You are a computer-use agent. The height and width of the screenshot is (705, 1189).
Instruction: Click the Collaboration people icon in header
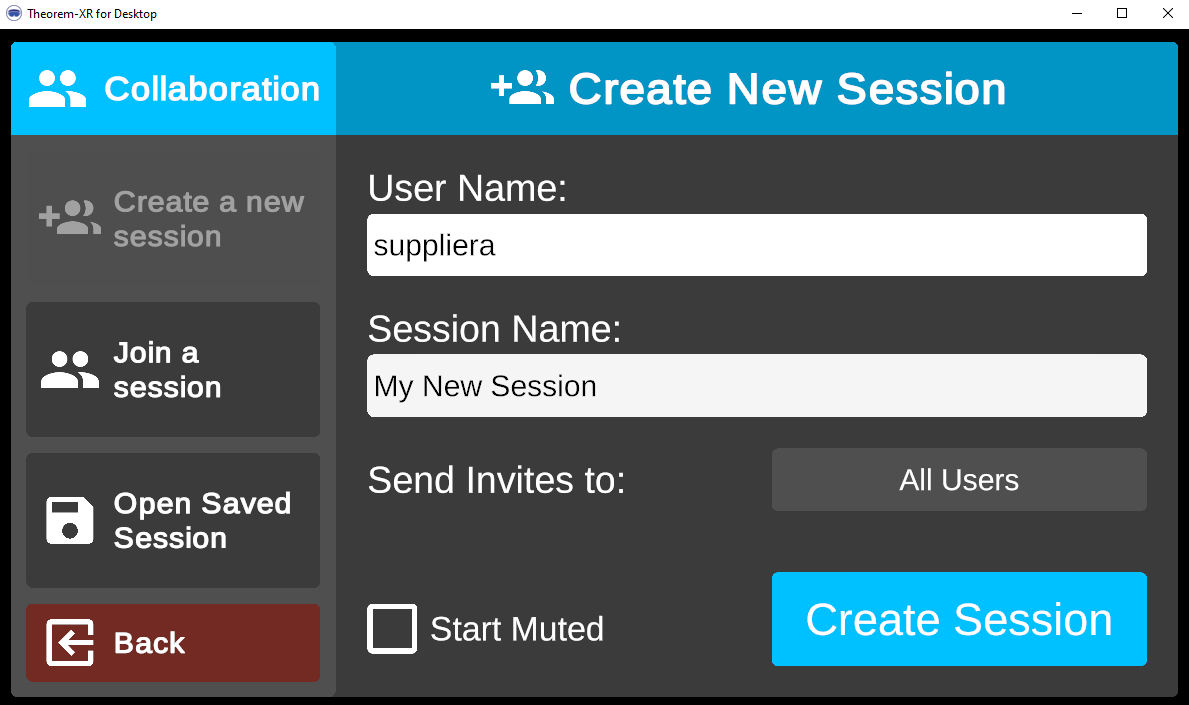tap(57, 89)
